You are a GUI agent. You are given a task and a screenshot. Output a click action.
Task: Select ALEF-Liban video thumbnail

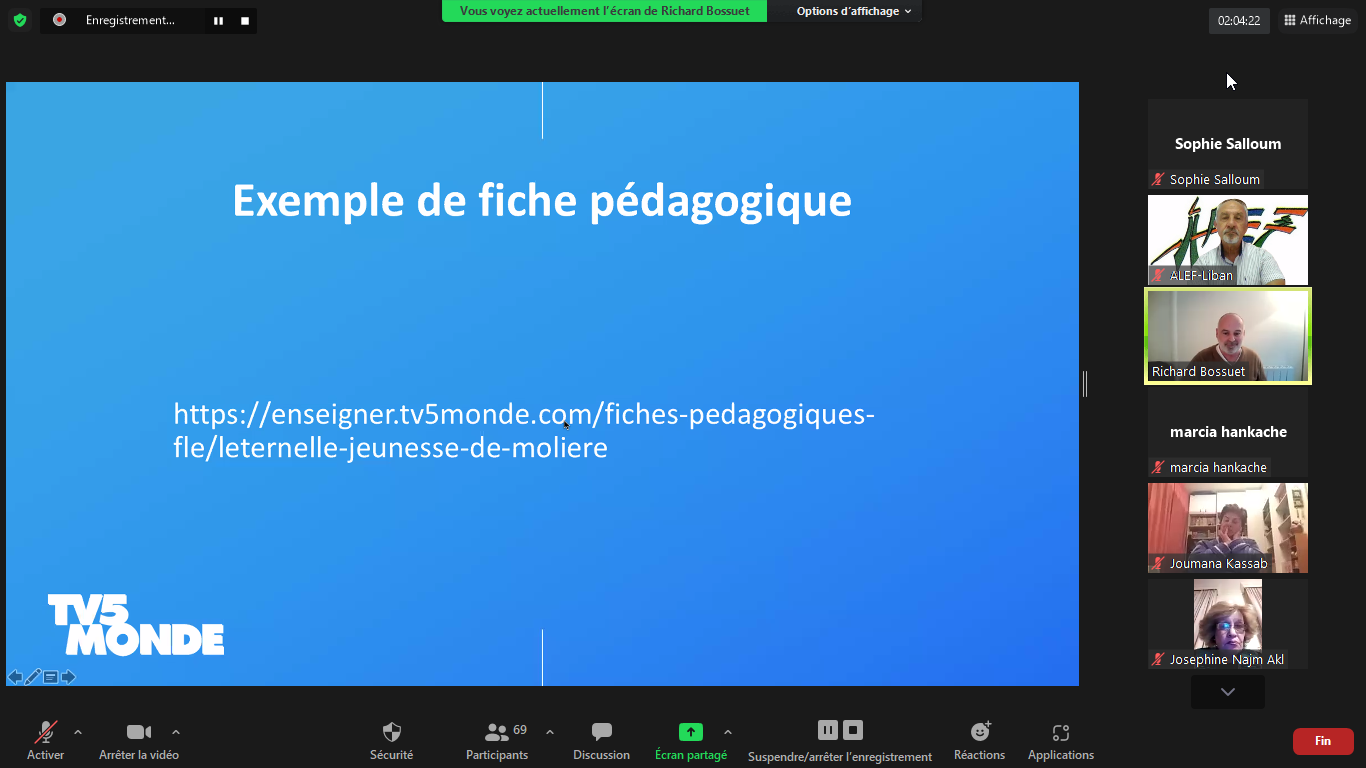coord(1228,240)
